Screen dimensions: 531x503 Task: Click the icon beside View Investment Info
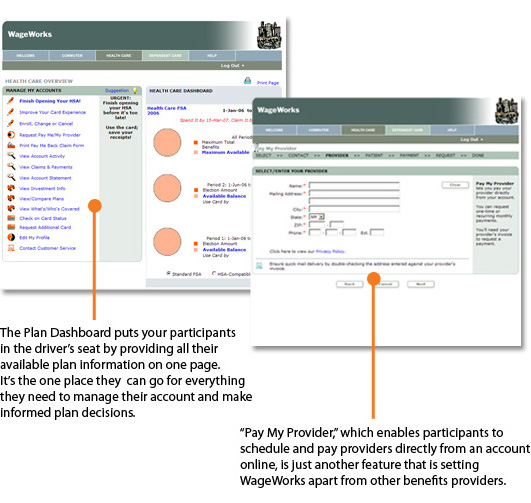(x=11, y=188)
